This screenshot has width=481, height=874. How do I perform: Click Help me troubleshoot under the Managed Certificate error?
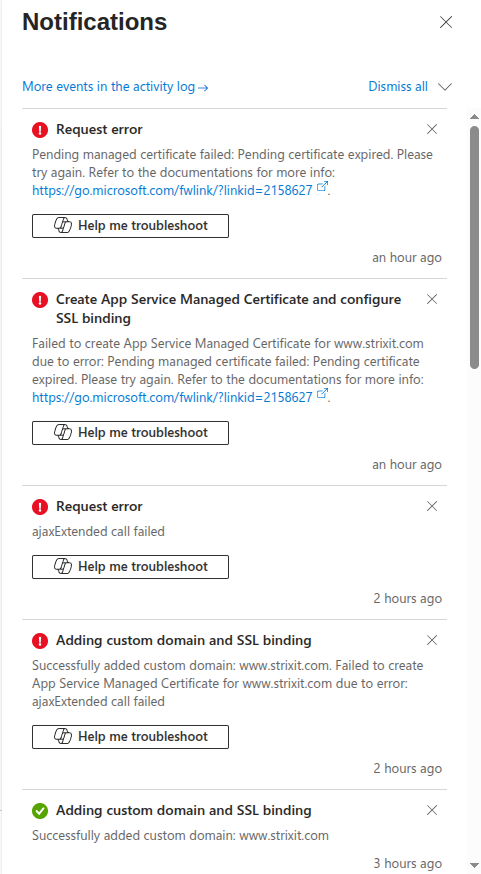pos(130,433)
